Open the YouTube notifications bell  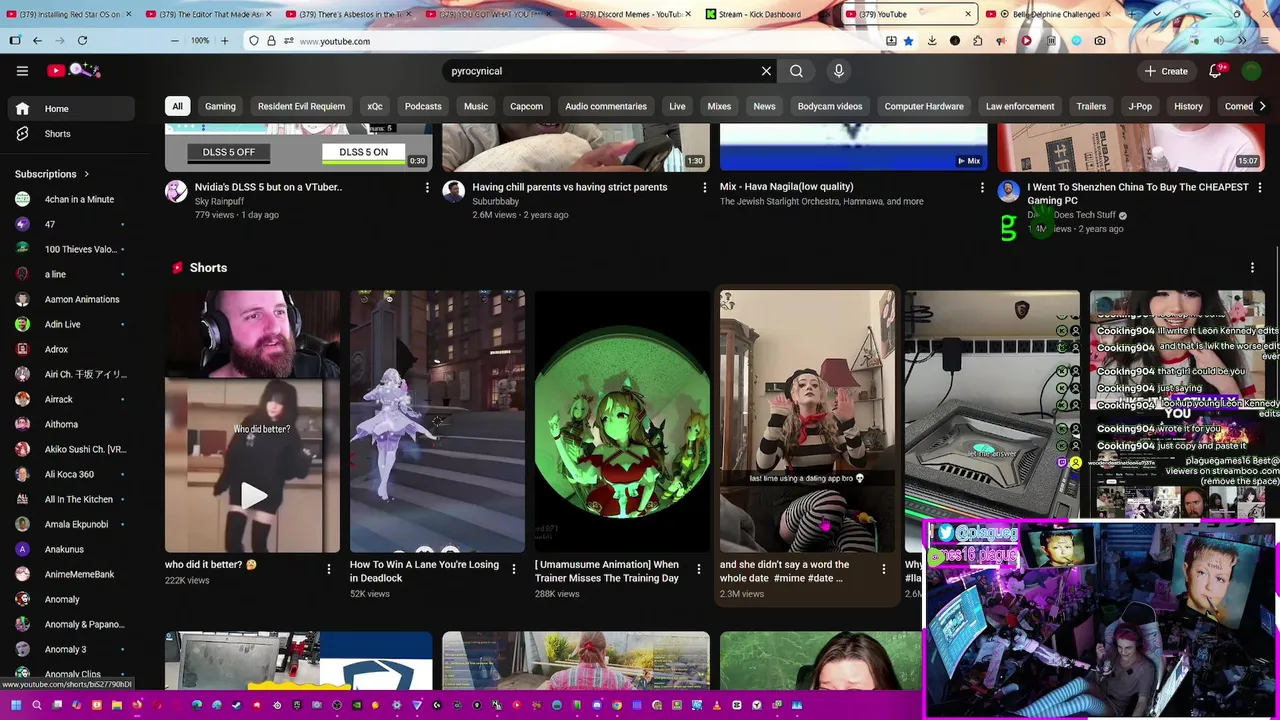tap(1216, 71)
